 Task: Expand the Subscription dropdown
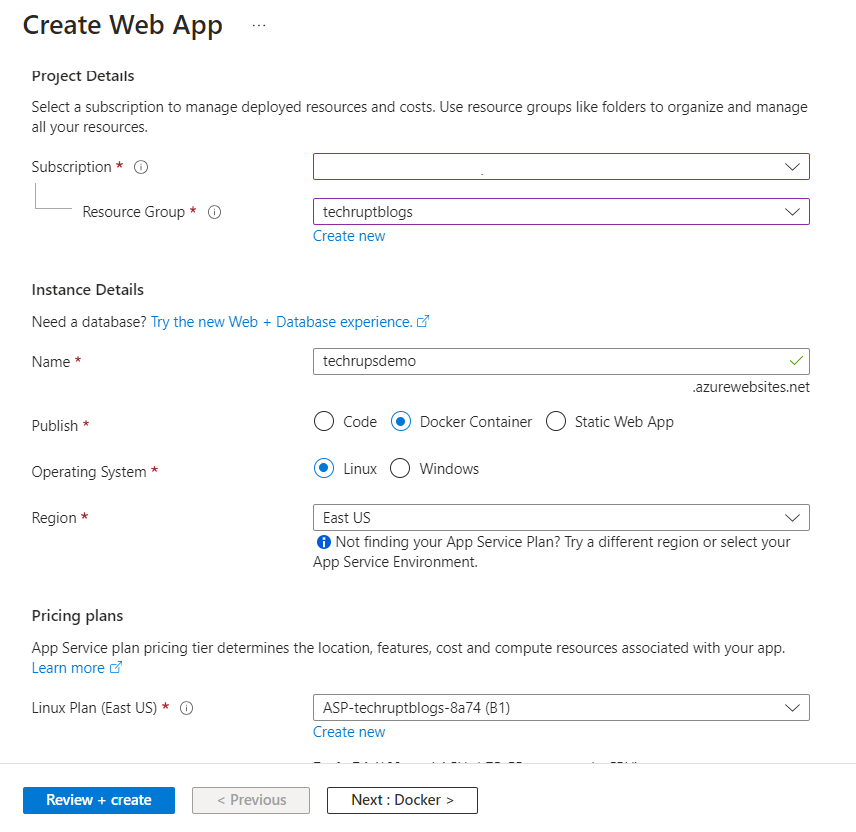click(561, 166)
